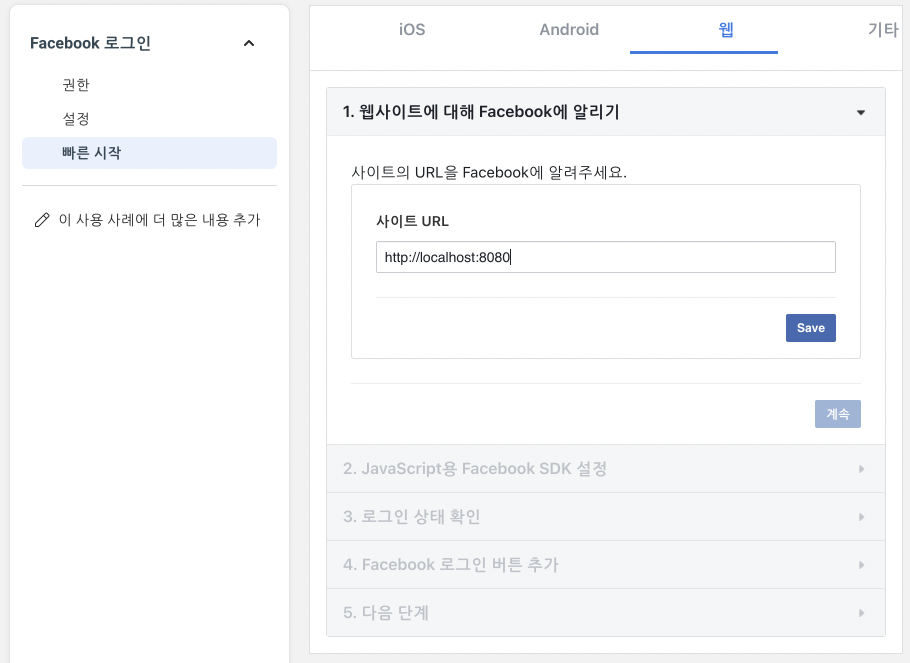Switch to the Android tab
The height and width of the screenshot is (663, 910).
569,30
